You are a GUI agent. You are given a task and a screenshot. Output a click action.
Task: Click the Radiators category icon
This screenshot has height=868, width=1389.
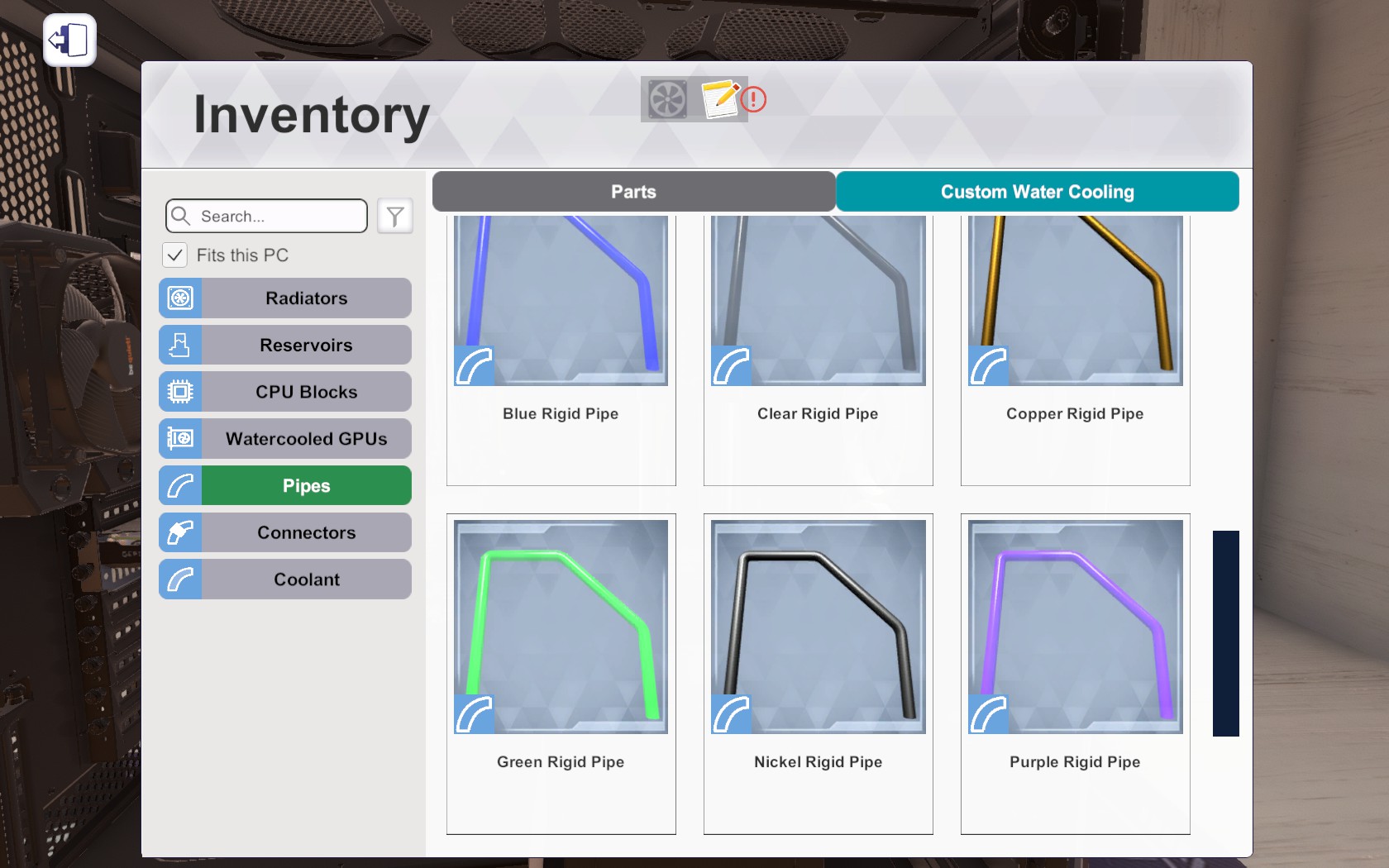(x=180, y=298)
